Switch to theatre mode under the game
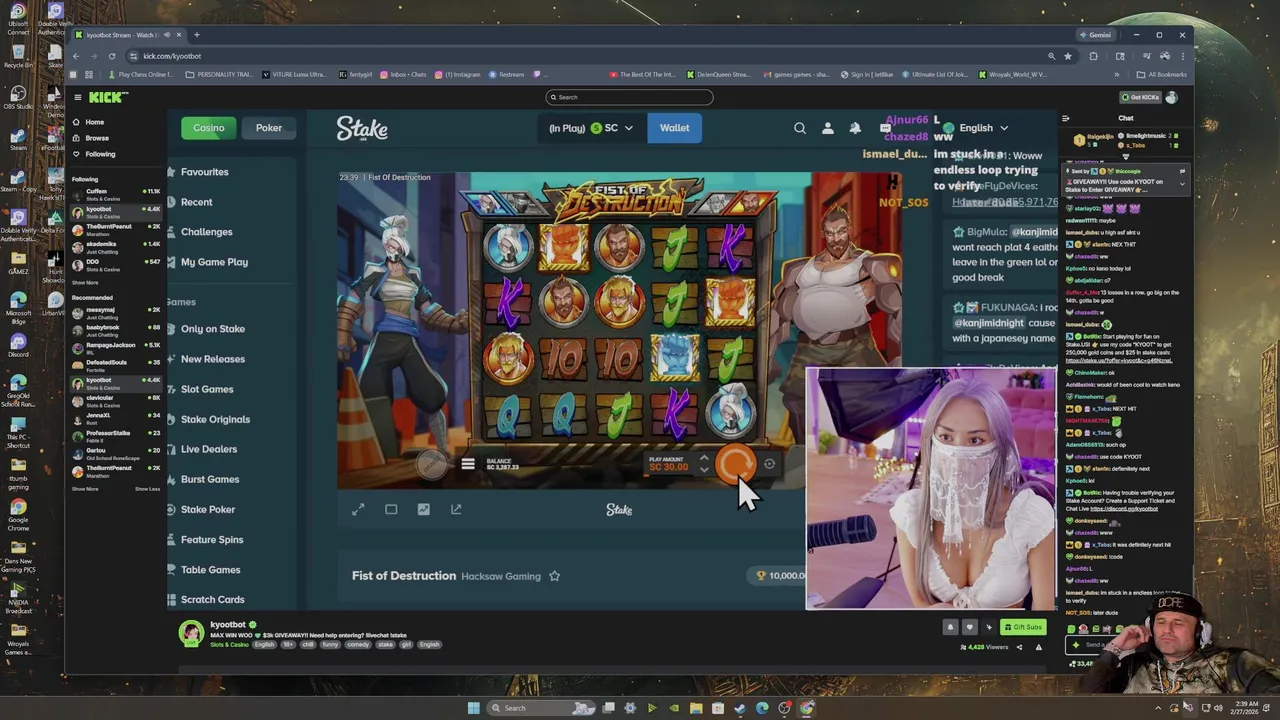 tap(391, 509)
